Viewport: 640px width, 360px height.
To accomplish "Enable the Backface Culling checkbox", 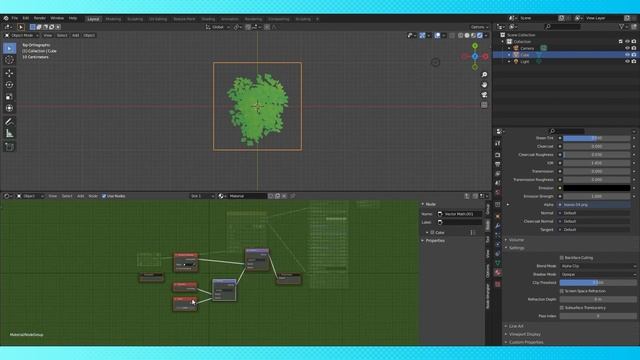I will click(x=562, y=258).
